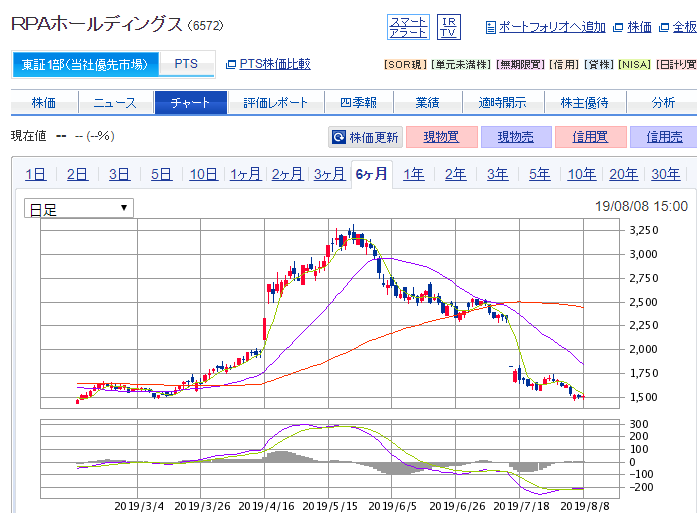Open the IR TV icon
The height and width of the screenshot is (513, 697).
(x=449, y=27)
